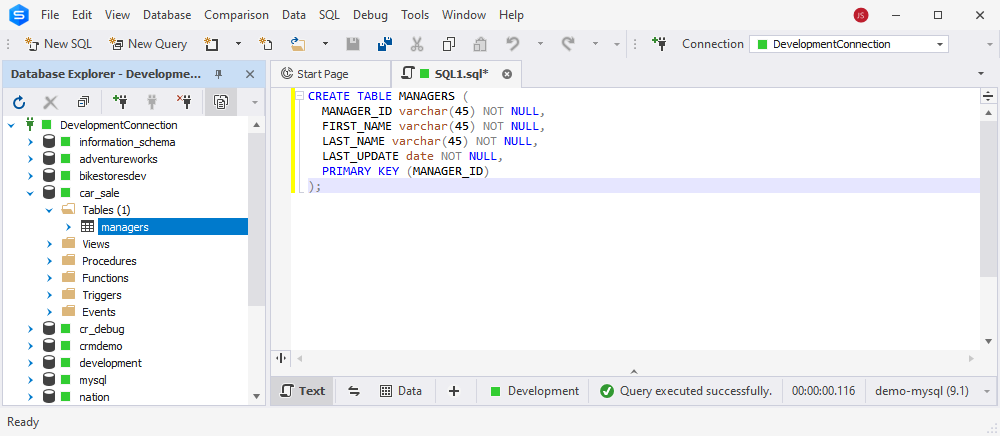Open the Comparison menu
1000x436 pixels.
click(237, 15)
